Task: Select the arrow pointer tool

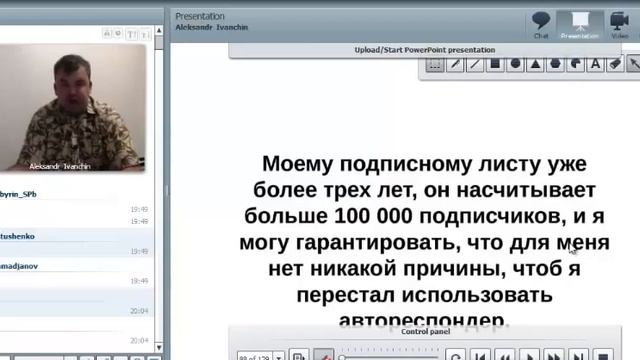Action: [633, 64]
